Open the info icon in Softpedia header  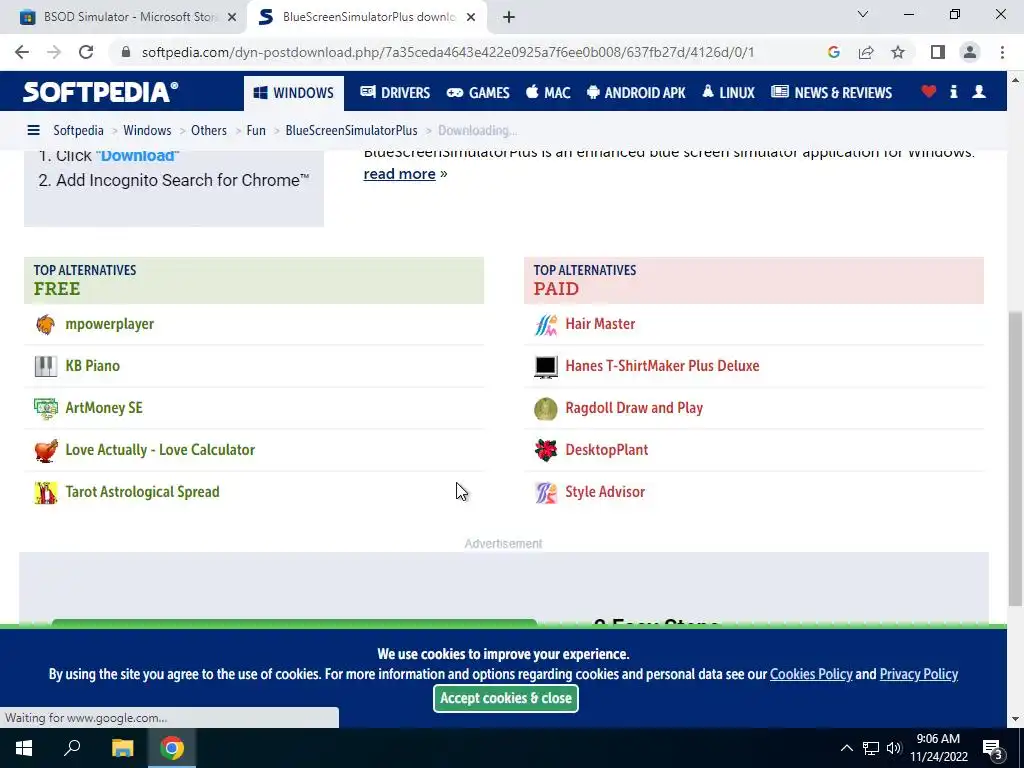coord(953,91)
